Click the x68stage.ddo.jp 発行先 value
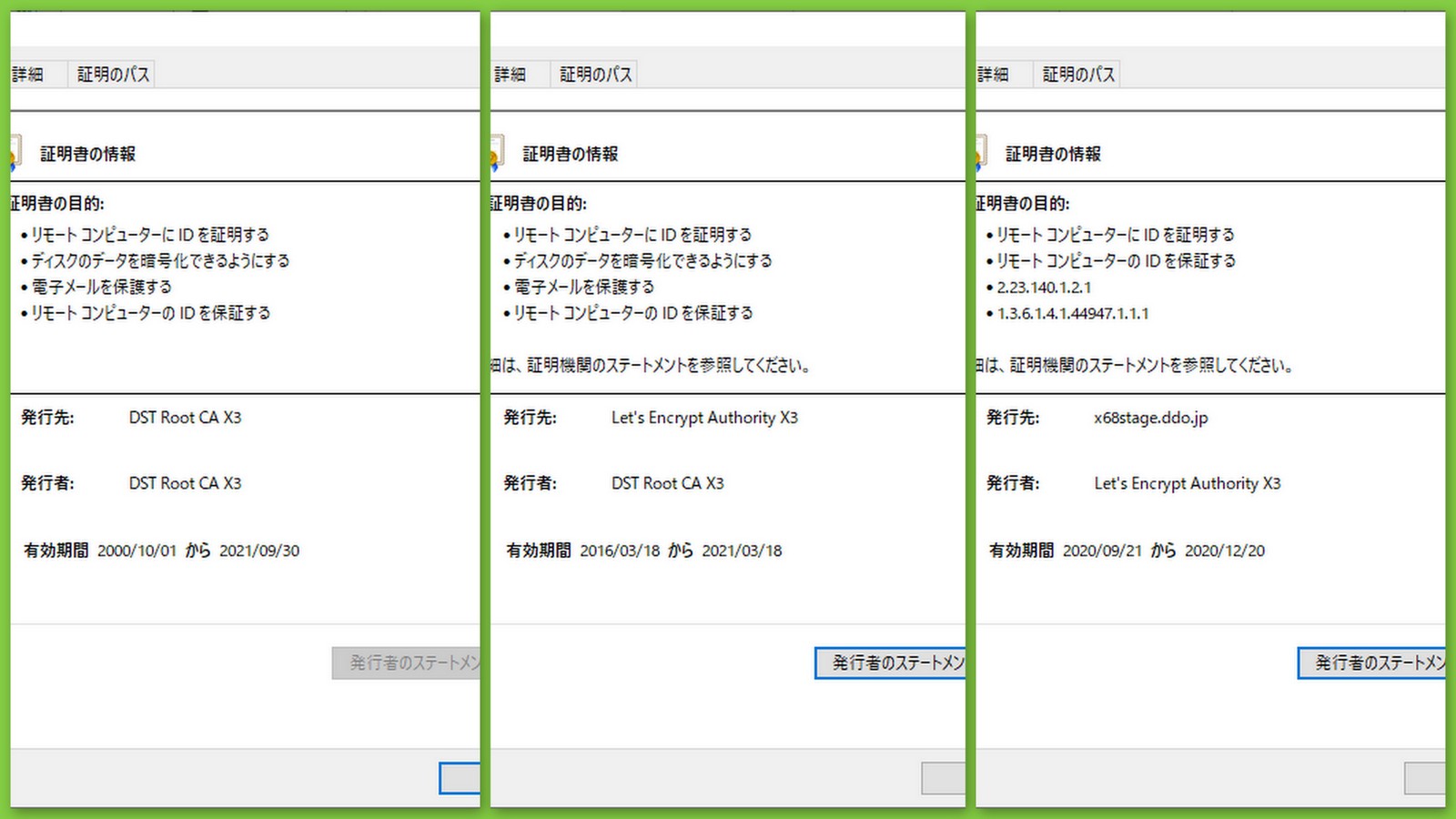 pos(1150,418)
